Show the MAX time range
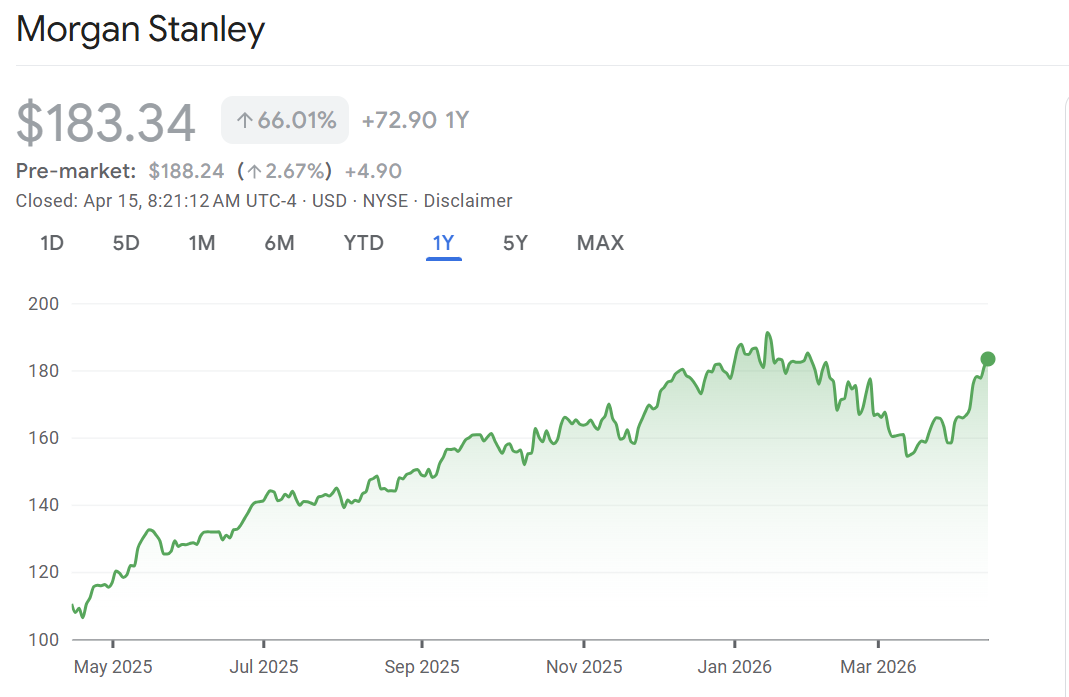 [x=600, y=242]
